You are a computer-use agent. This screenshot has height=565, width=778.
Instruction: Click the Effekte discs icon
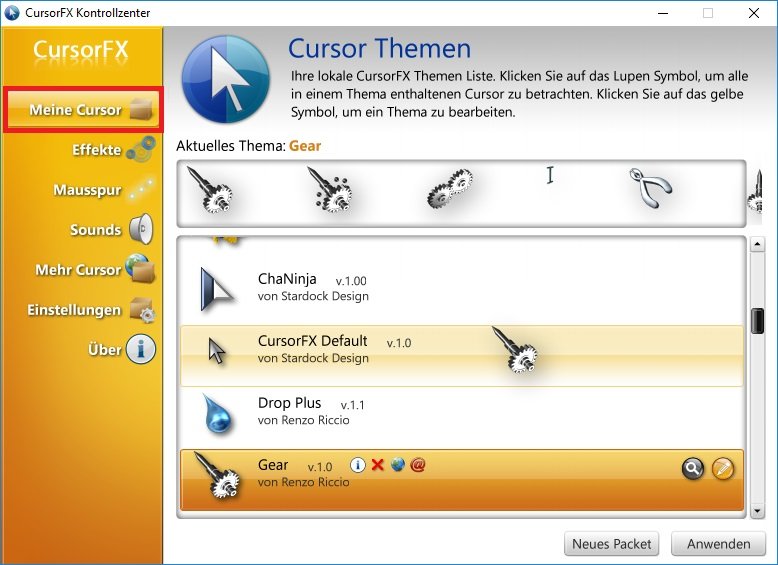[141, 148]
